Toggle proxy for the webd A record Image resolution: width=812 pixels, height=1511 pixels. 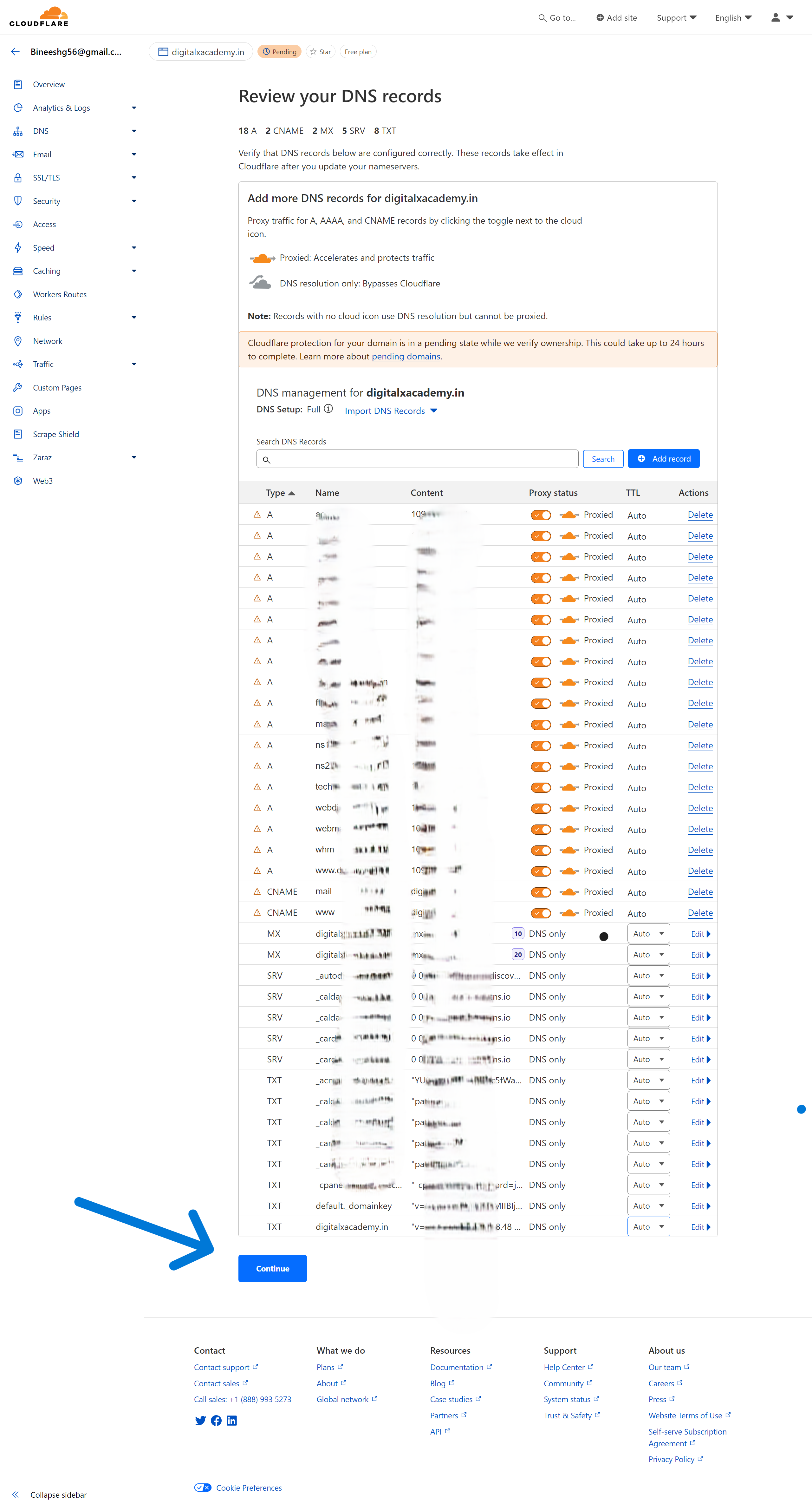tap(541, 808)
